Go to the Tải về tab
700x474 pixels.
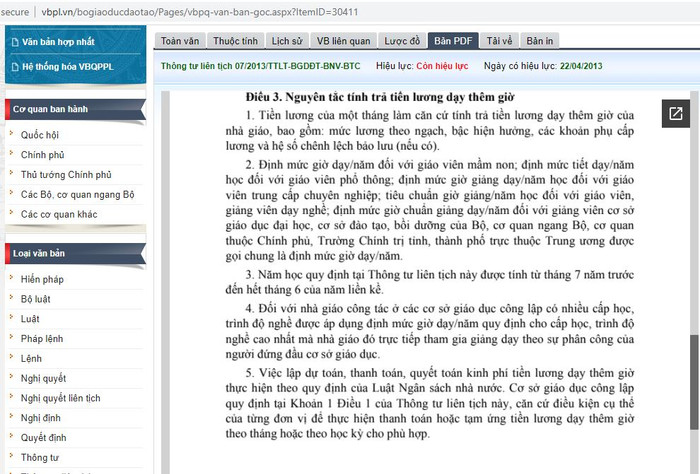(x=498, y=41)
